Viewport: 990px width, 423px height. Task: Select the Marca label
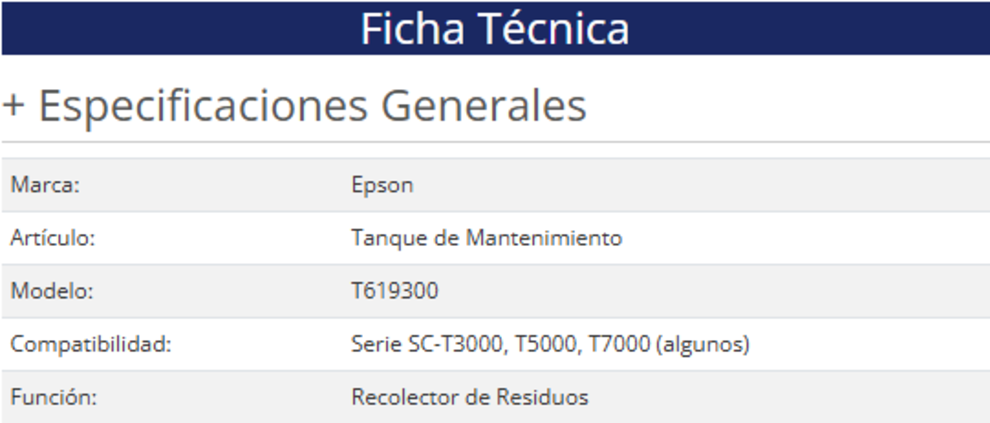[x=45, y=185]
